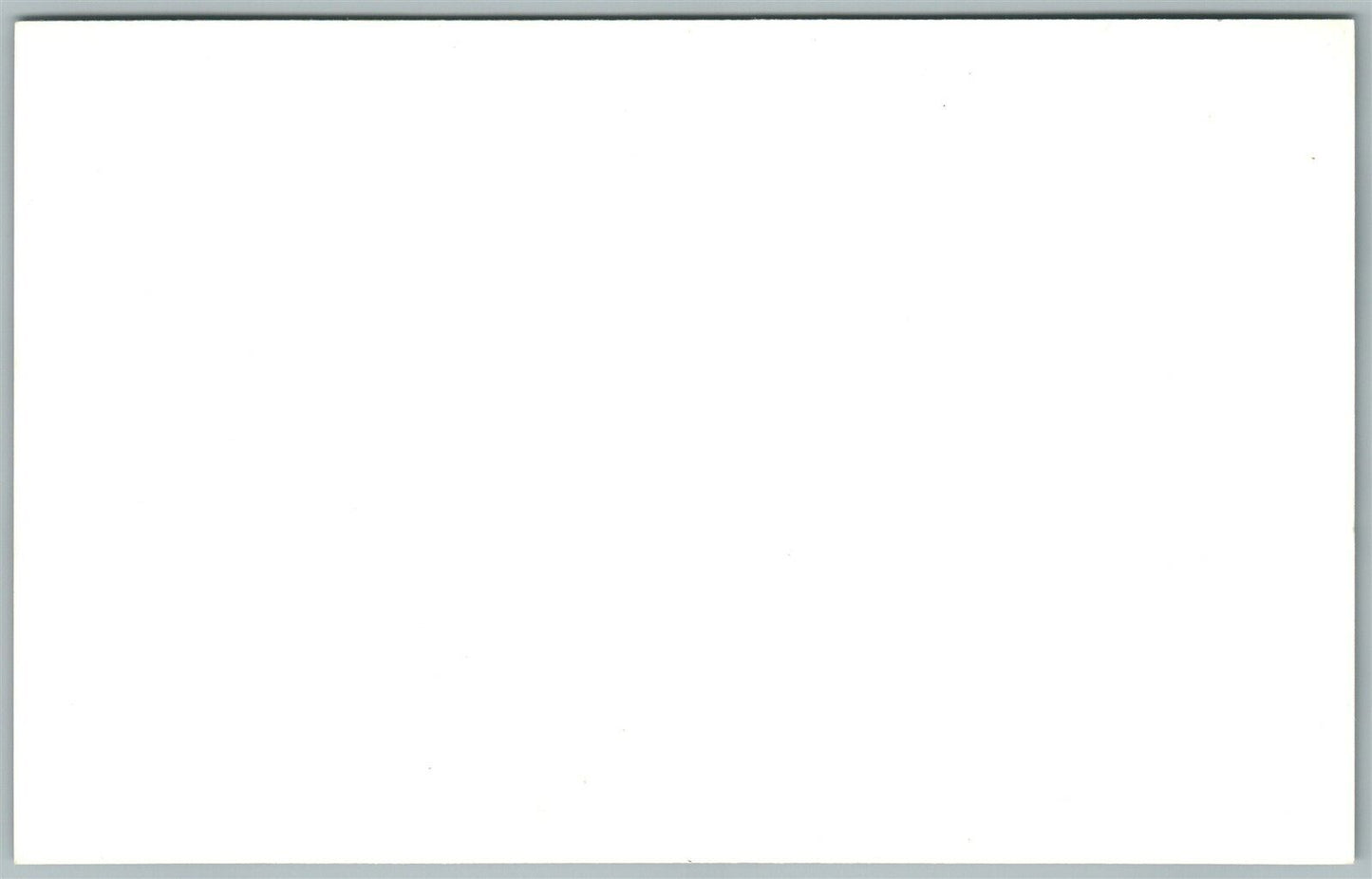Click the small mark on the bottom edge center
Image resolution: width=1372 pixels, height=879 pixels.
689,861
